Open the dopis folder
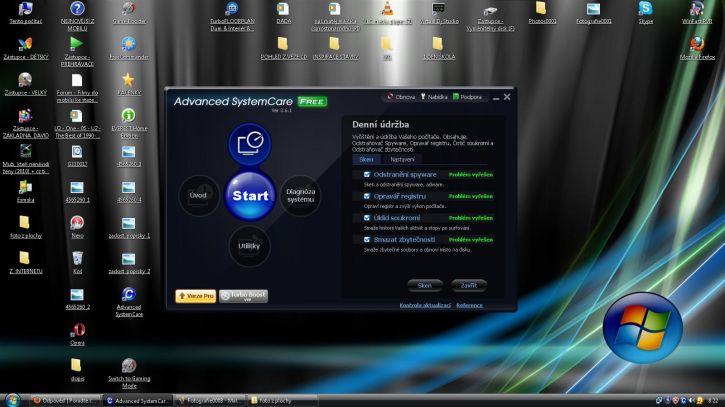This screenshot has width=725, height=407. point(77,370)
